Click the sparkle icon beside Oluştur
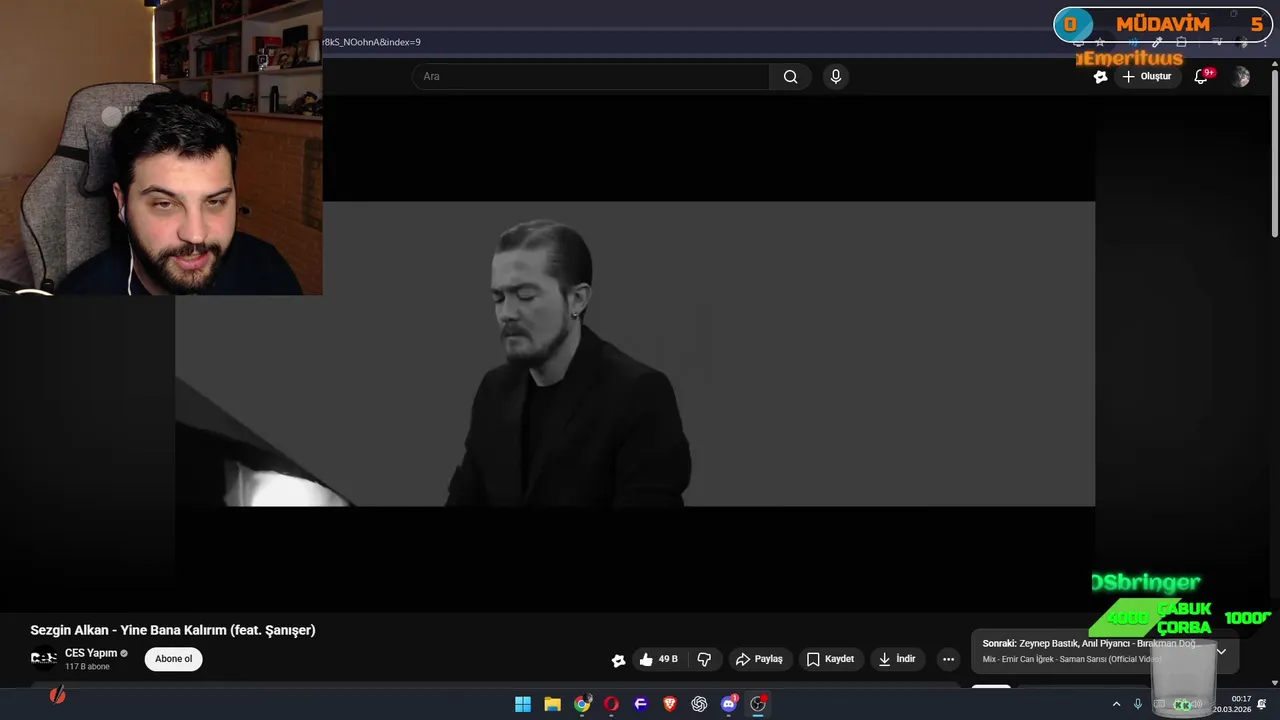 pyautogui.click(x=1100, y=77)
